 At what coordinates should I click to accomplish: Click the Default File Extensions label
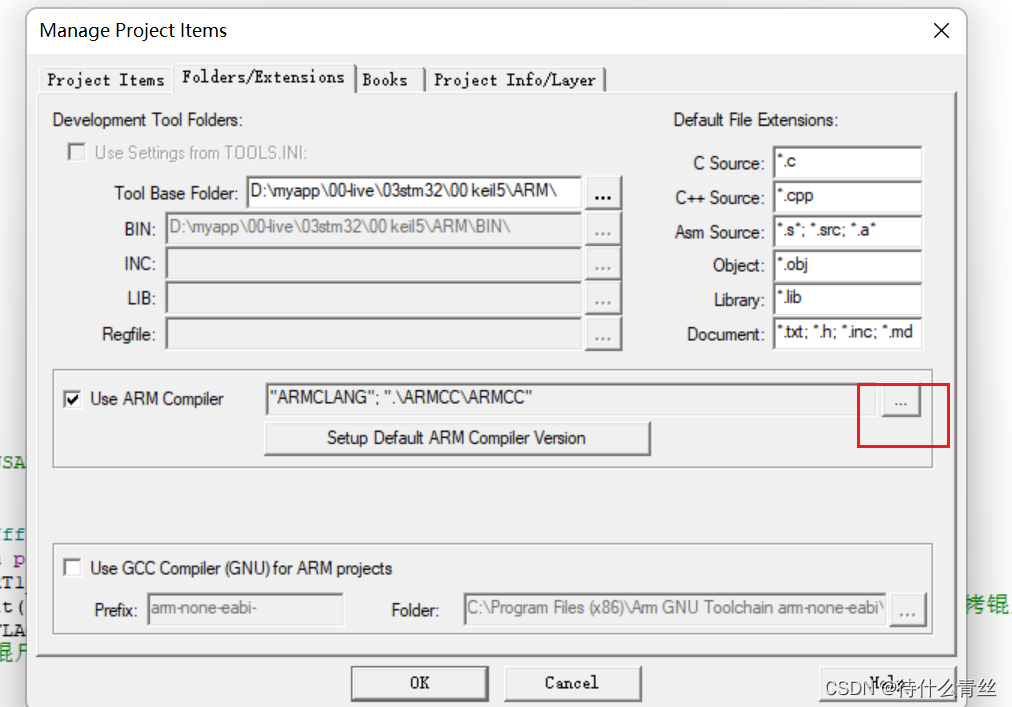pyautogui.click(x=756, y=120)
